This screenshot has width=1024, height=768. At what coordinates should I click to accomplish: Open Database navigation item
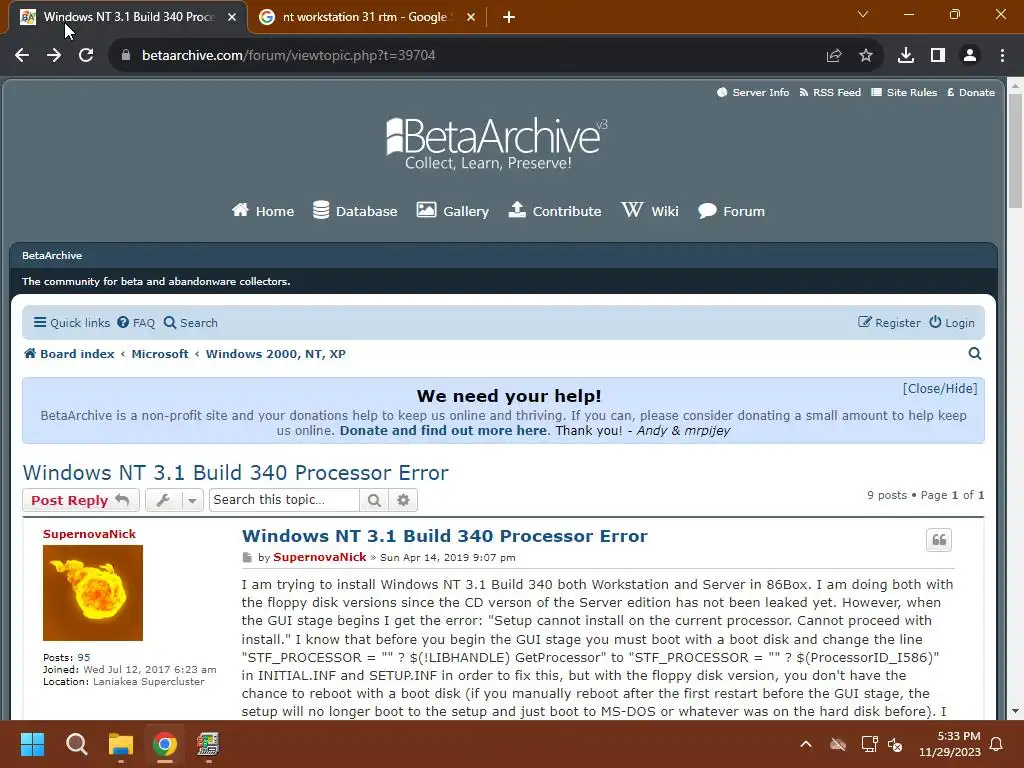355,211
